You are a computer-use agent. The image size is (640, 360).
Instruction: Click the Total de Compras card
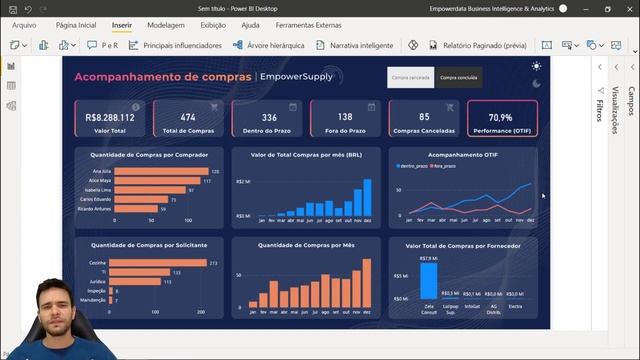click(188, 118)
